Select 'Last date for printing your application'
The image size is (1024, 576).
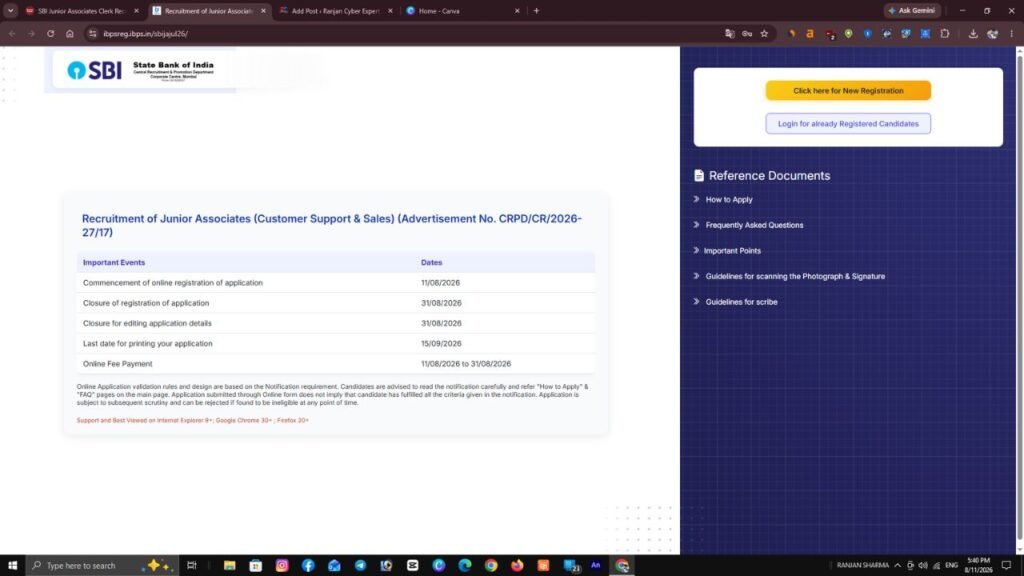click(x=148, y=344)
